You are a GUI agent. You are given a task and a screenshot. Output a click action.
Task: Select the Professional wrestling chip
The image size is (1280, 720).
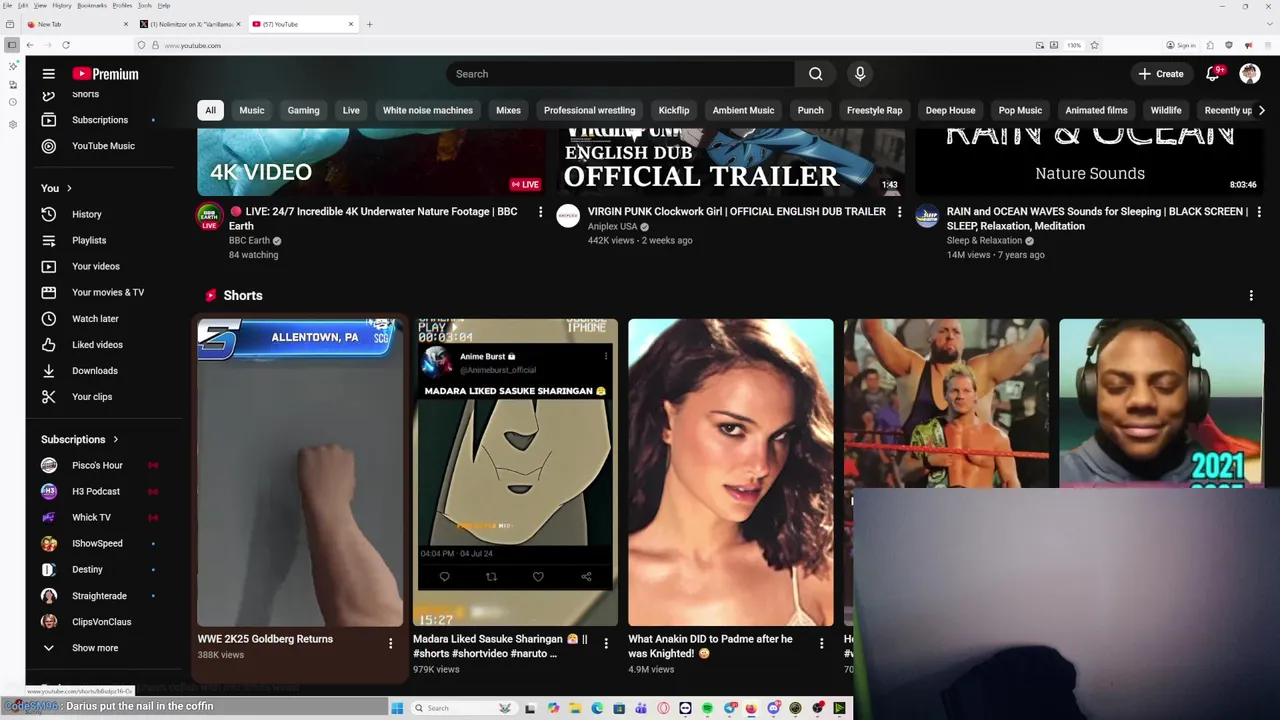point(589,110)
